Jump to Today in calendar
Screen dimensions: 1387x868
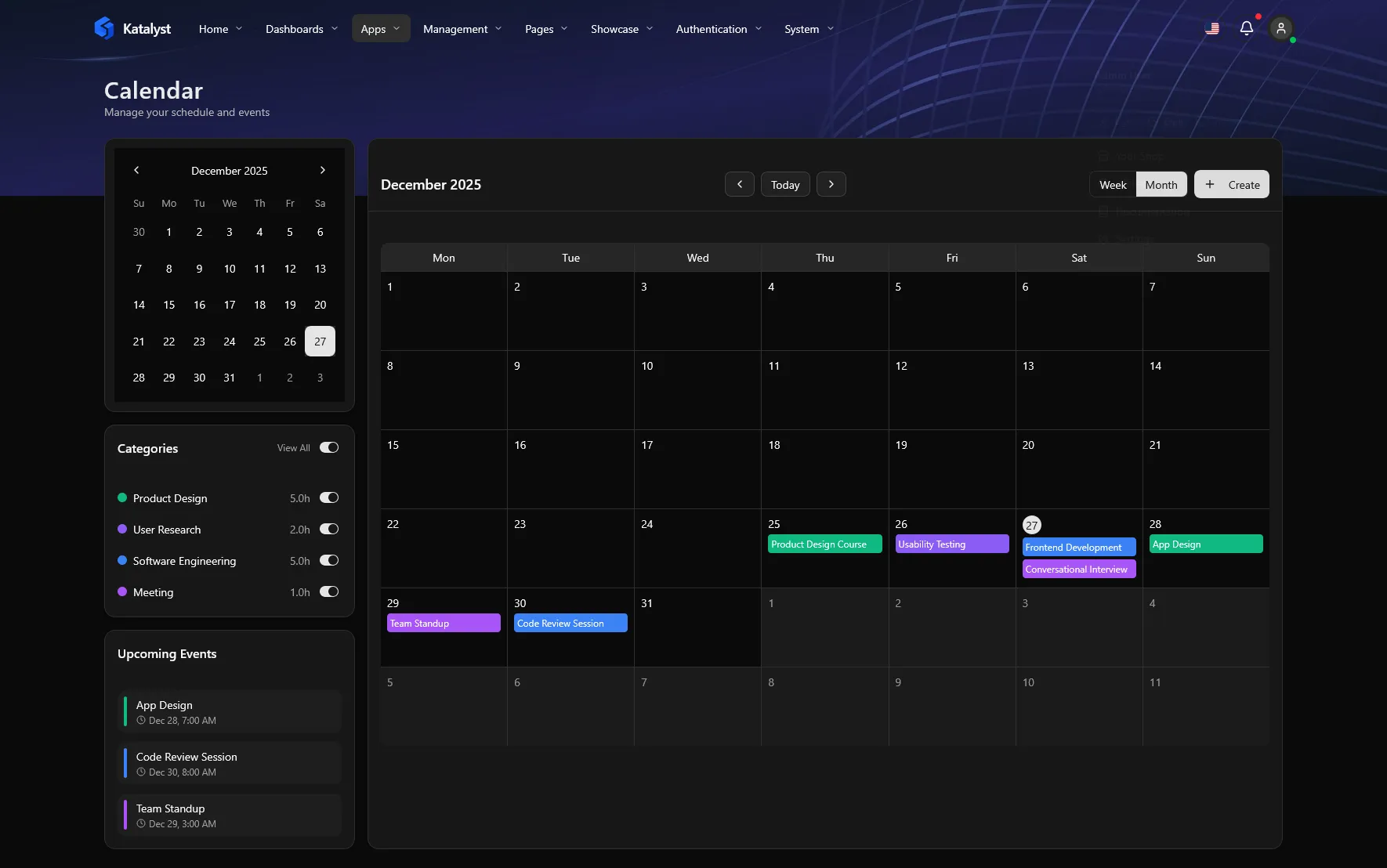(784, 185)
